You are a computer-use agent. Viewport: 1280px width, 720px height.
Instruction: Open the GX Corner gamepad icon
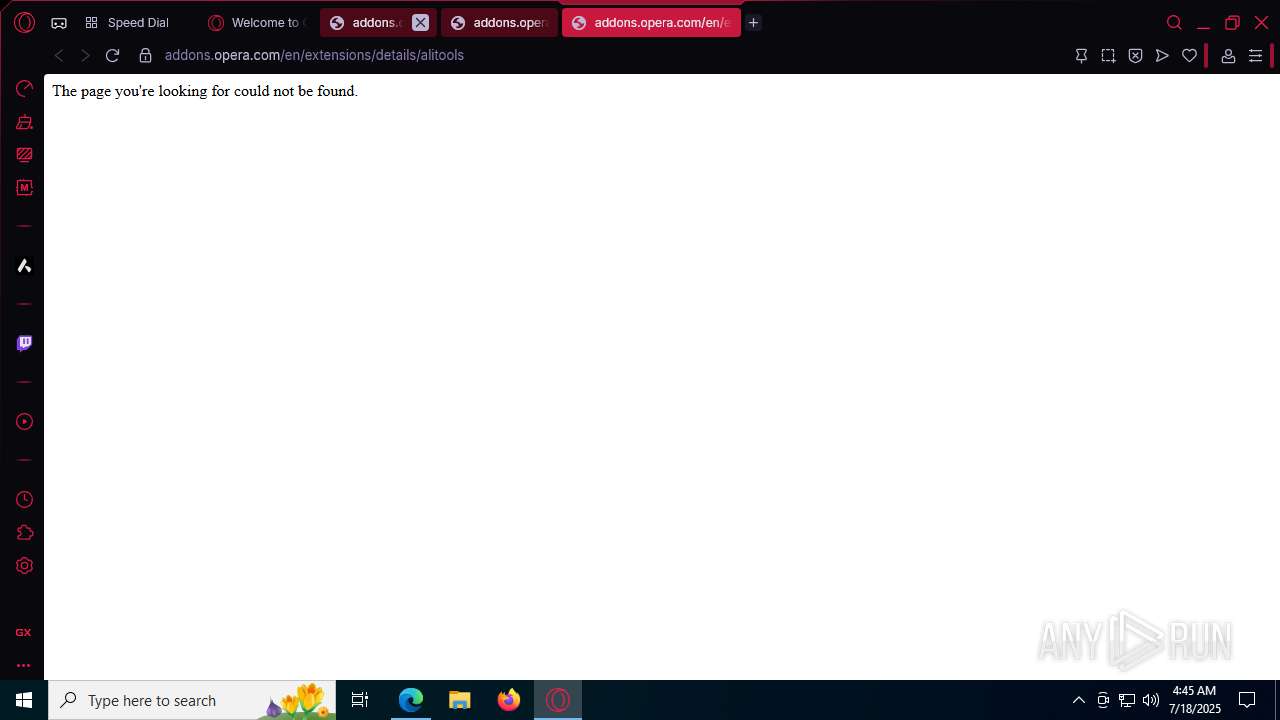point(59,23)
